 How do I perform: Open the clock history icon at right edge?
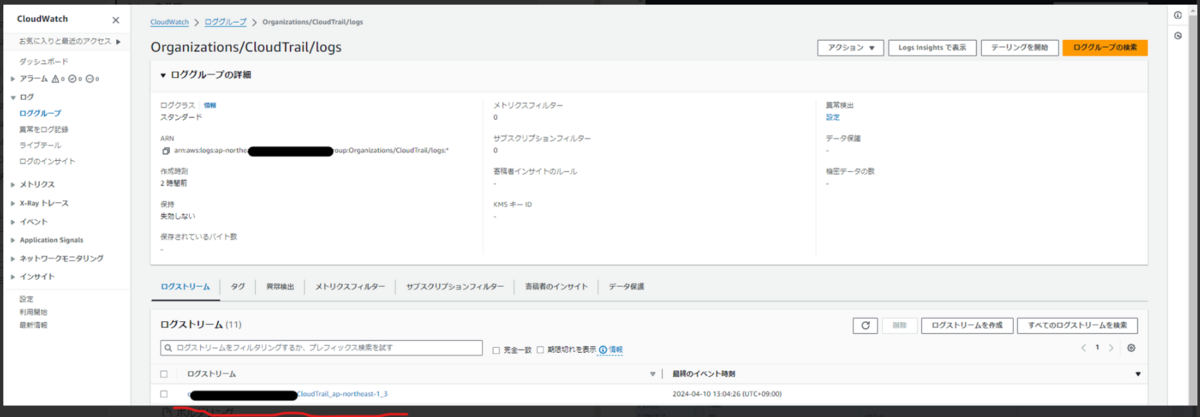[1177, 35]
